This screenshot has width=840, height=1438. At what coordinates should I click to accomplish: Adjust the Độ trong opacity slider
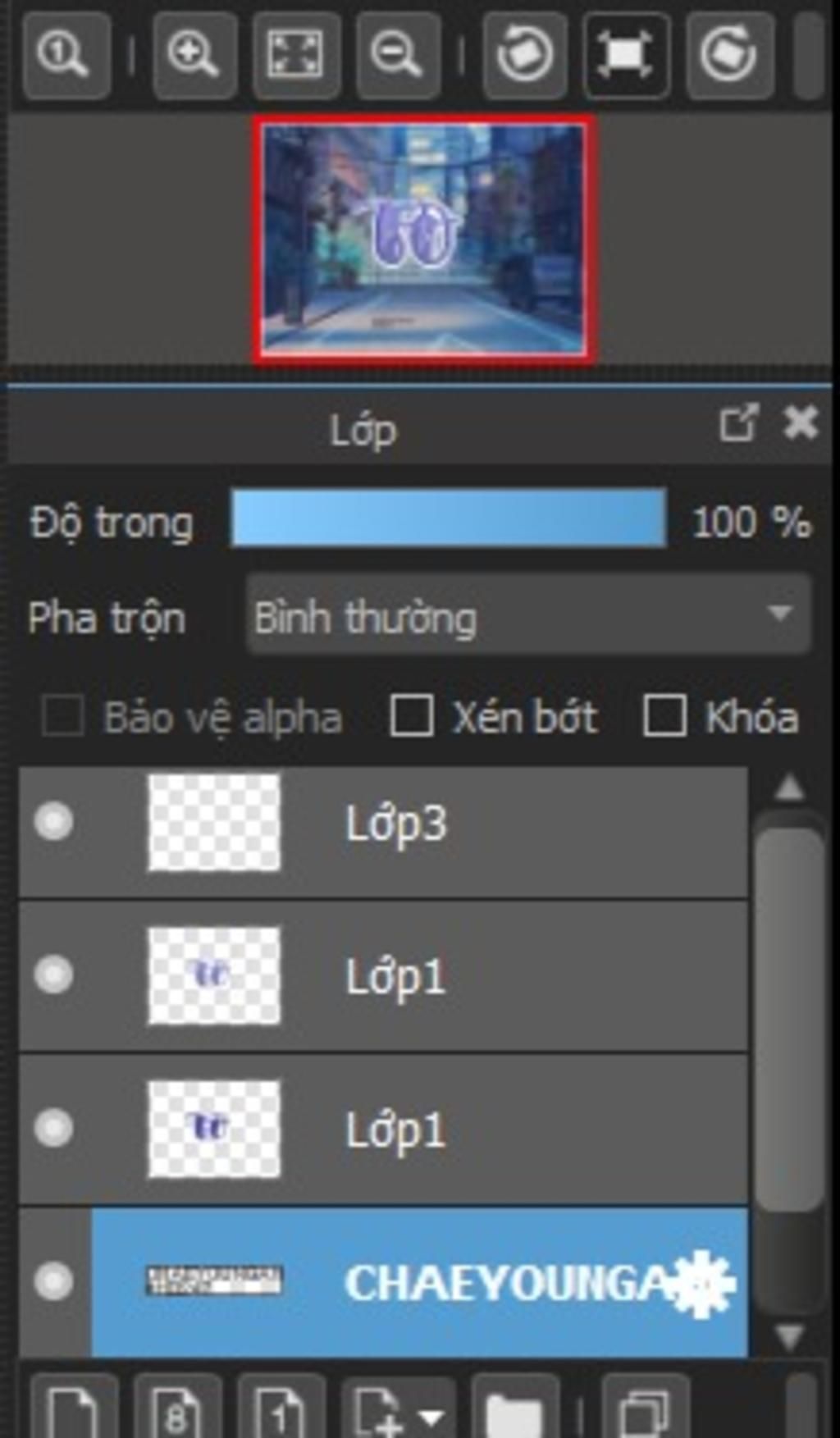(x=449, y=518)
